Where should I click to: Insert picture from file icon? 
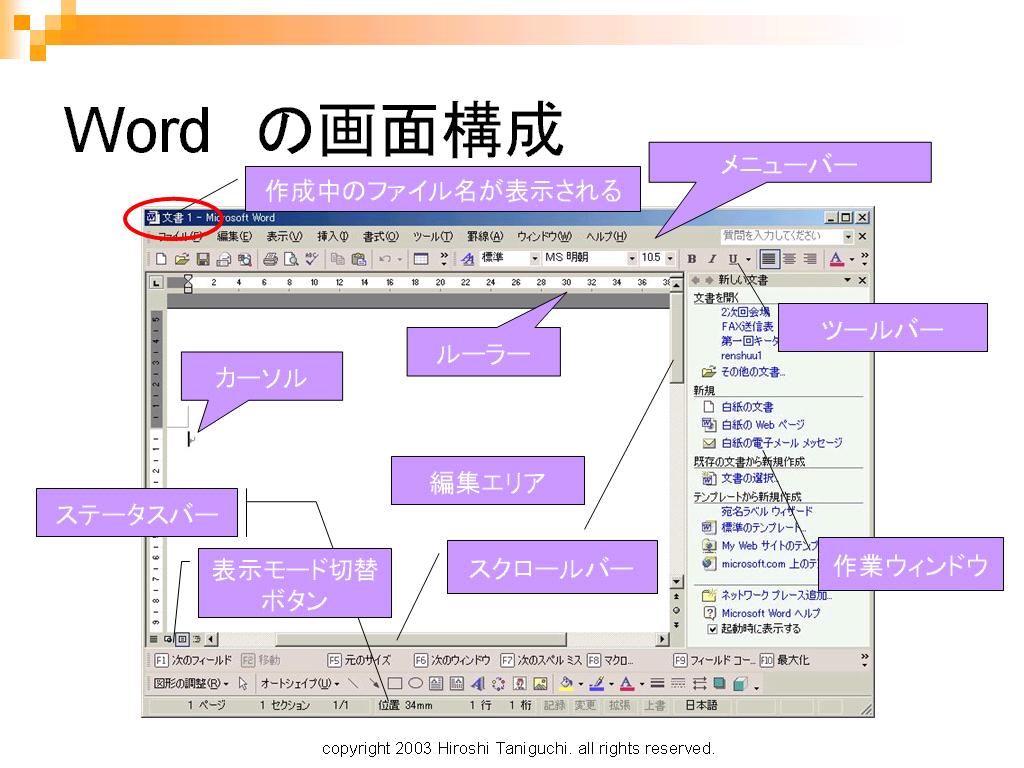[x=540, y=683]
